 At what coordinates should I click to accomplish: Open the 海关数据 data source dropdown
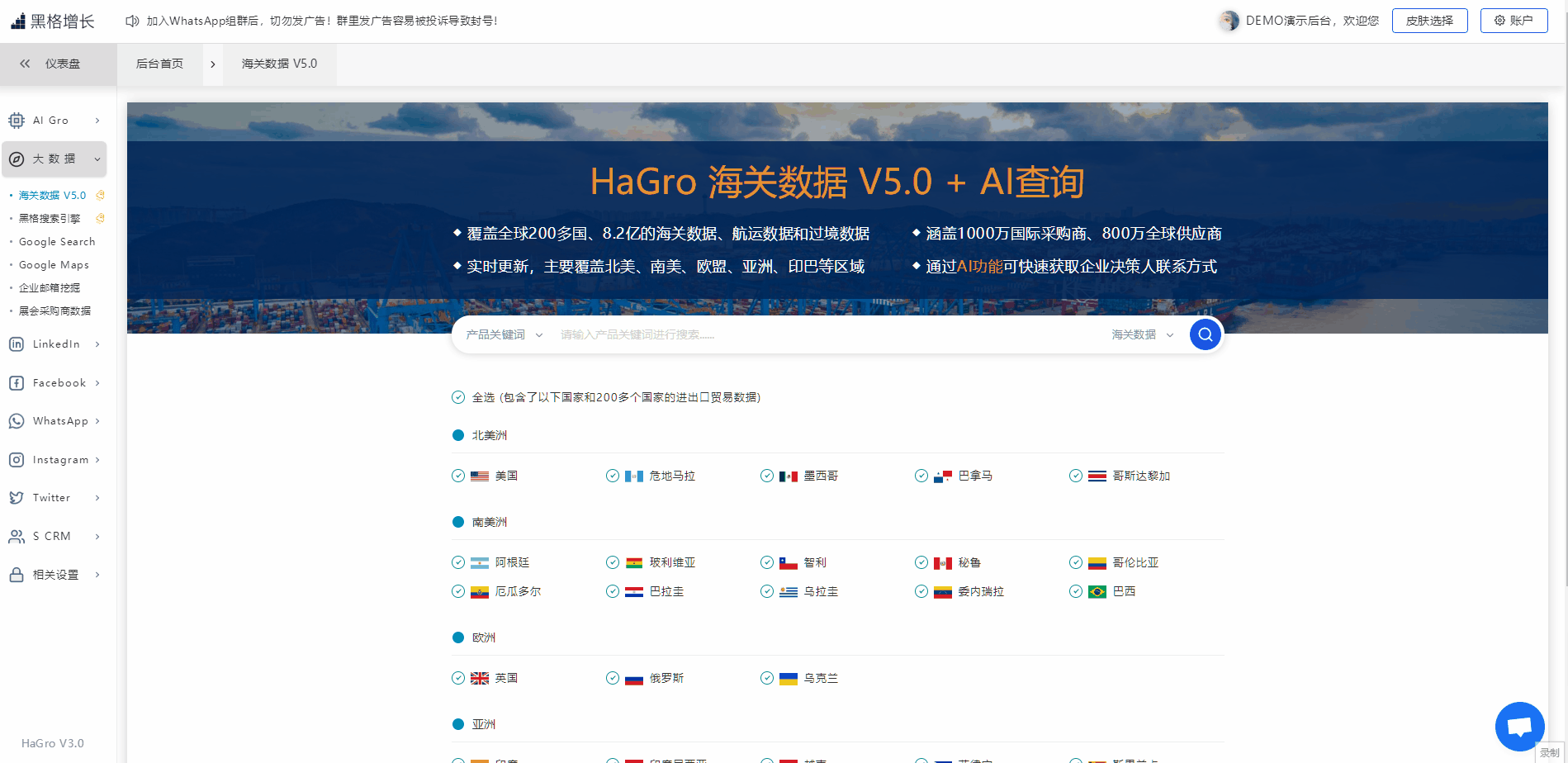1142,334
